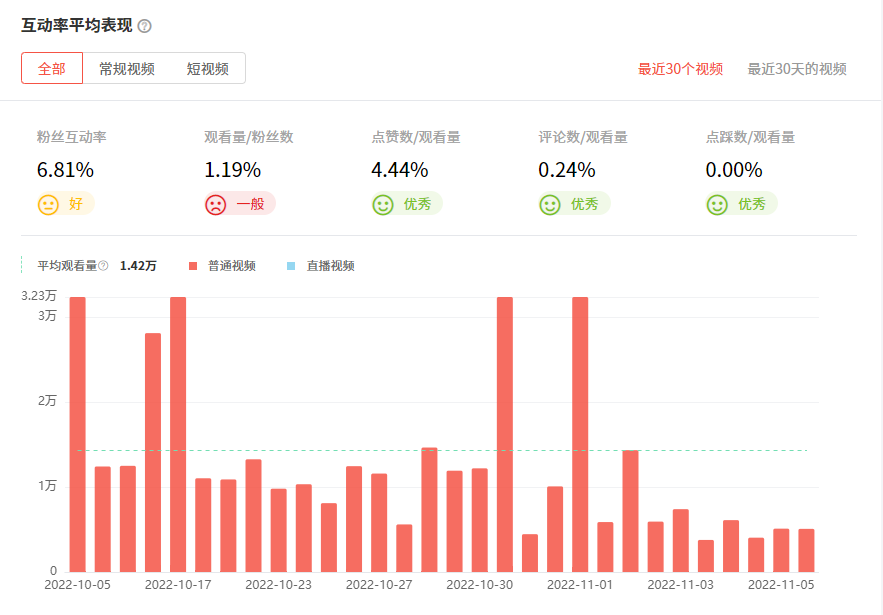Open the 短视频 tab
883x615 pixels.
click(x=208, y=69)
